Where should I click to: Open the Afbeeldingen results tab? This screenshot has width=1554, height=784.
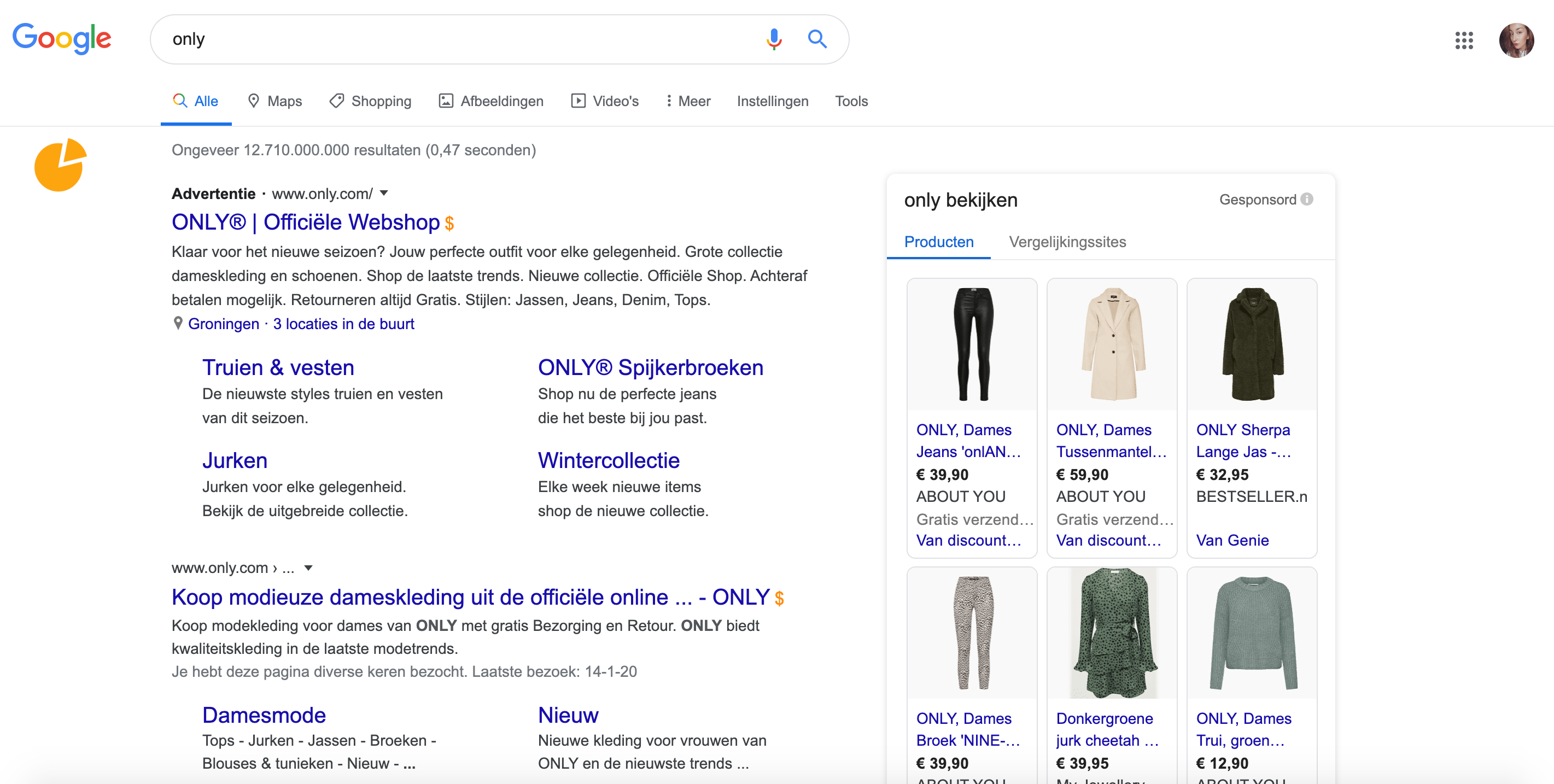(x=491, y=101)
